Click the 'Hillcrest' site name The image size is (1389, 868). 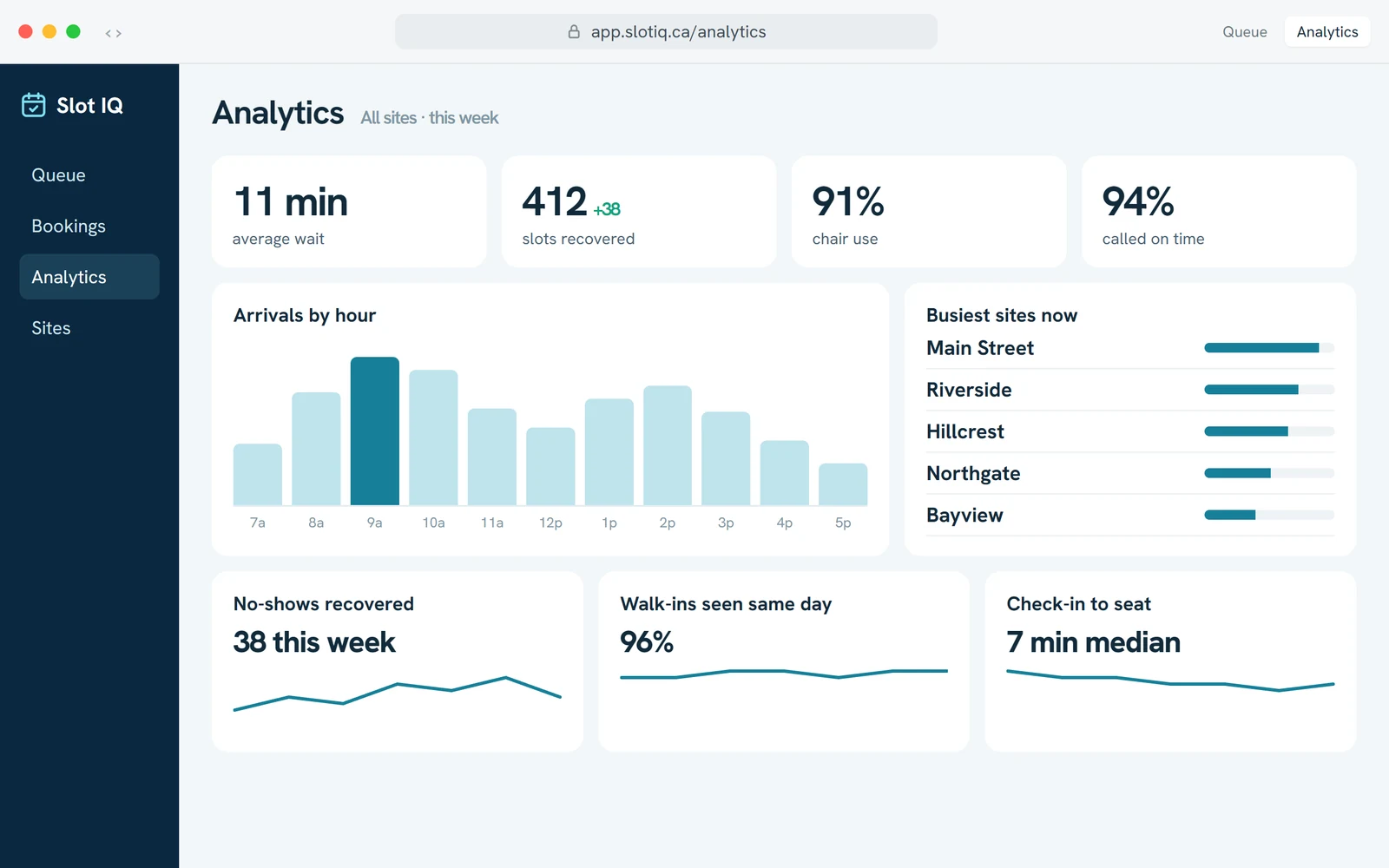965,431
